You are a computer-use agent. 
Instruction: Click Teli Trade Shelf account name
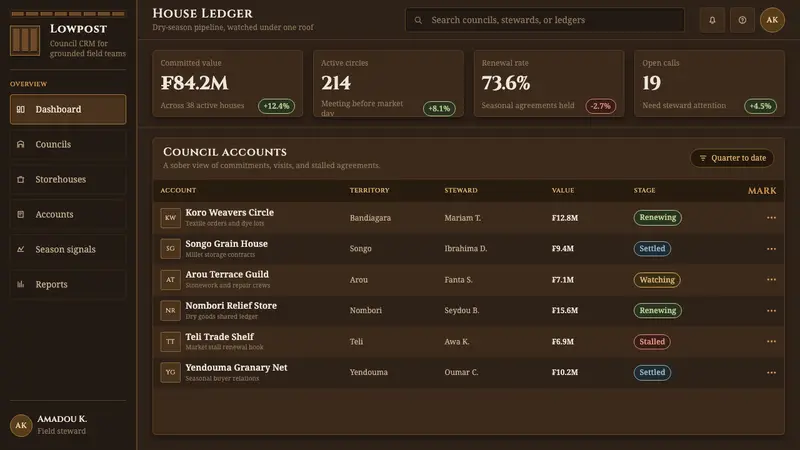coord(219,337)
